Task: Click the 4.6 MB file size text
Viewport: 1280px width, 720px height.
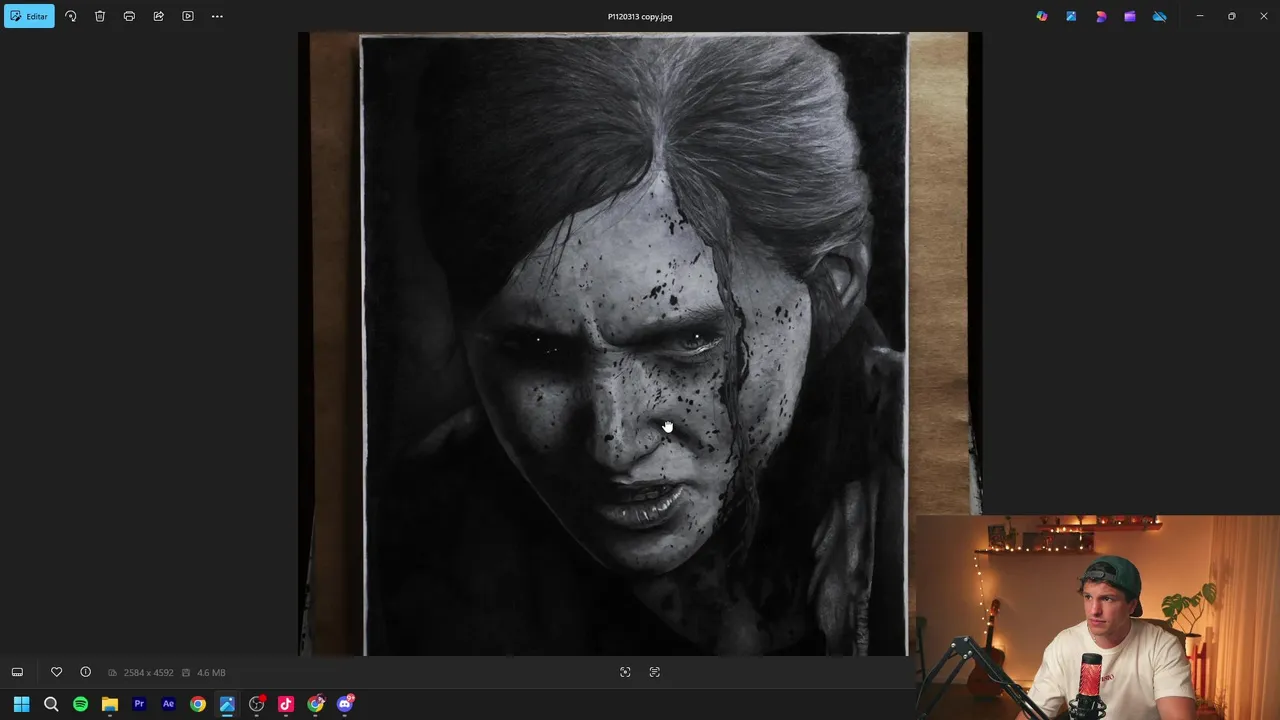Action: coord(211,673)
